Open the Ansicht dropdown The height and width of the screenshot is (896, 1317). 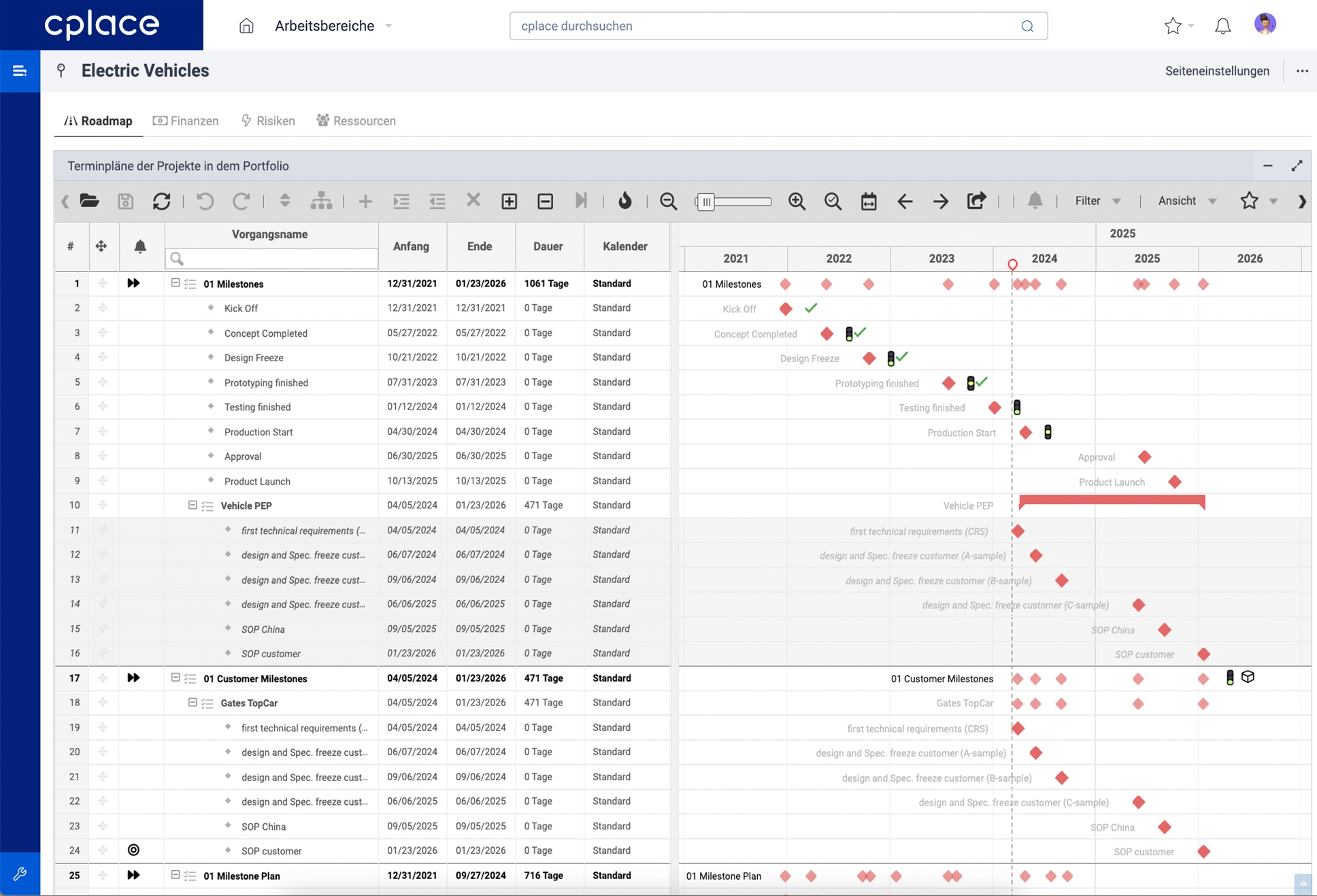coord(1186,201)
